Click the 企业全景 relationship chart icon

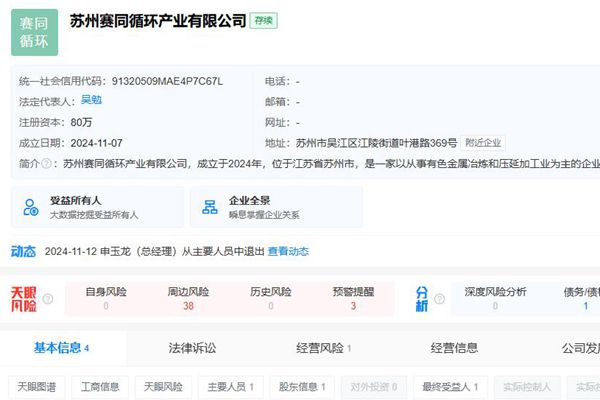point(210,207)
